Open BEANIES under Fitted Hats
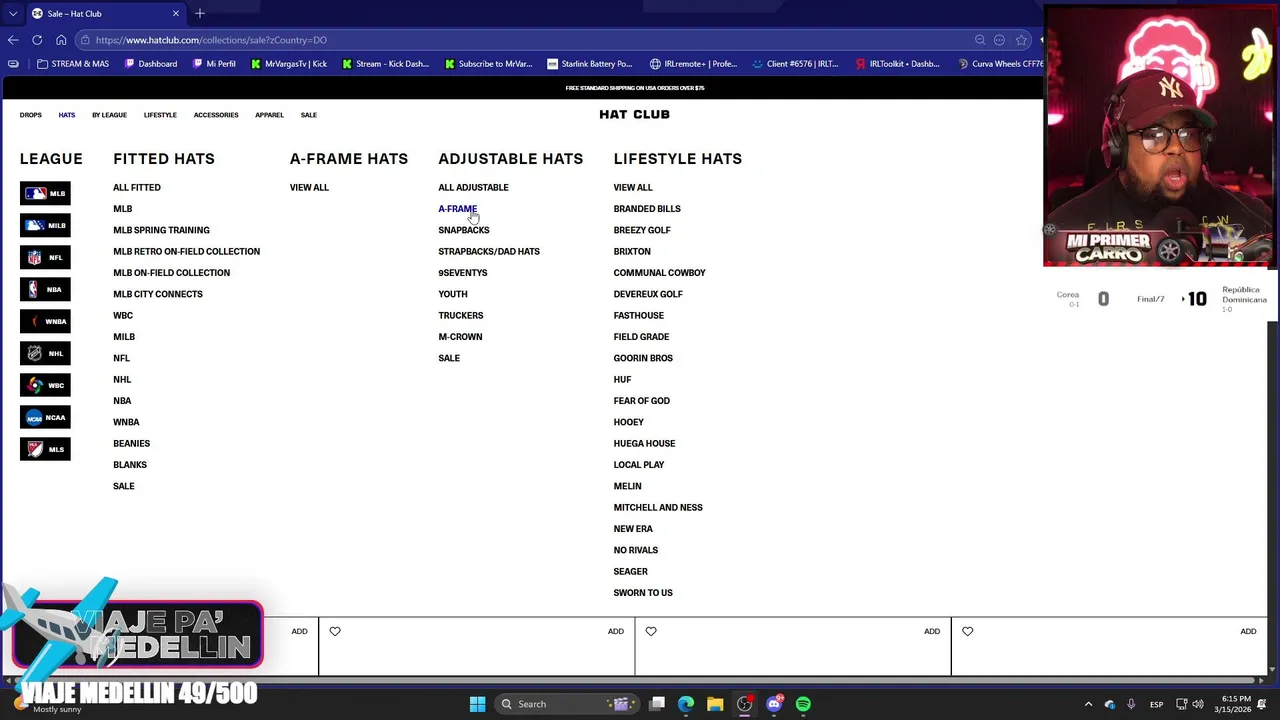 tap(131, 443)
